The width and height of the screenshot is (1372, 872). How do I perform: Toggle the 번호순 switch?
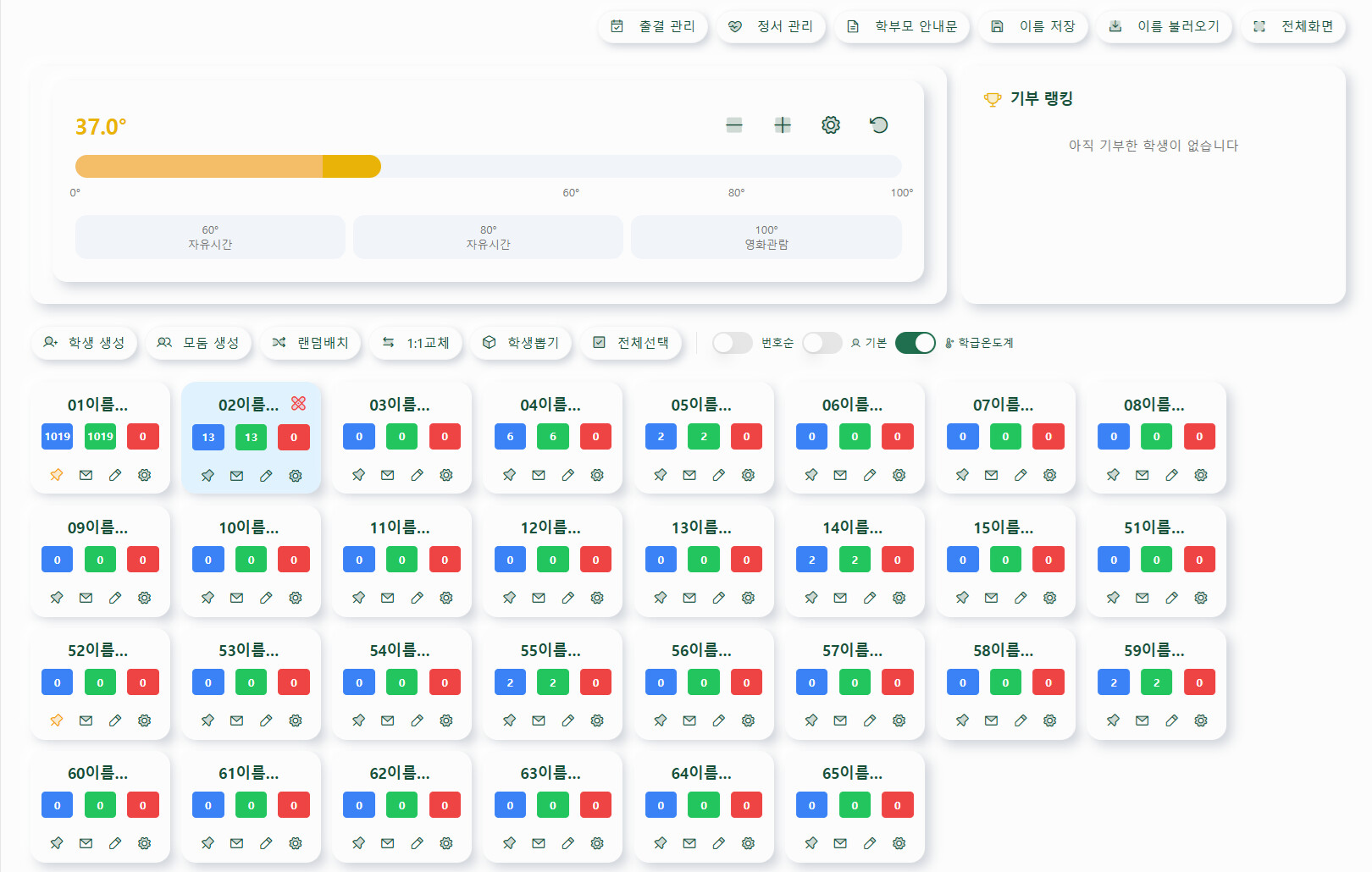(733, 343)
